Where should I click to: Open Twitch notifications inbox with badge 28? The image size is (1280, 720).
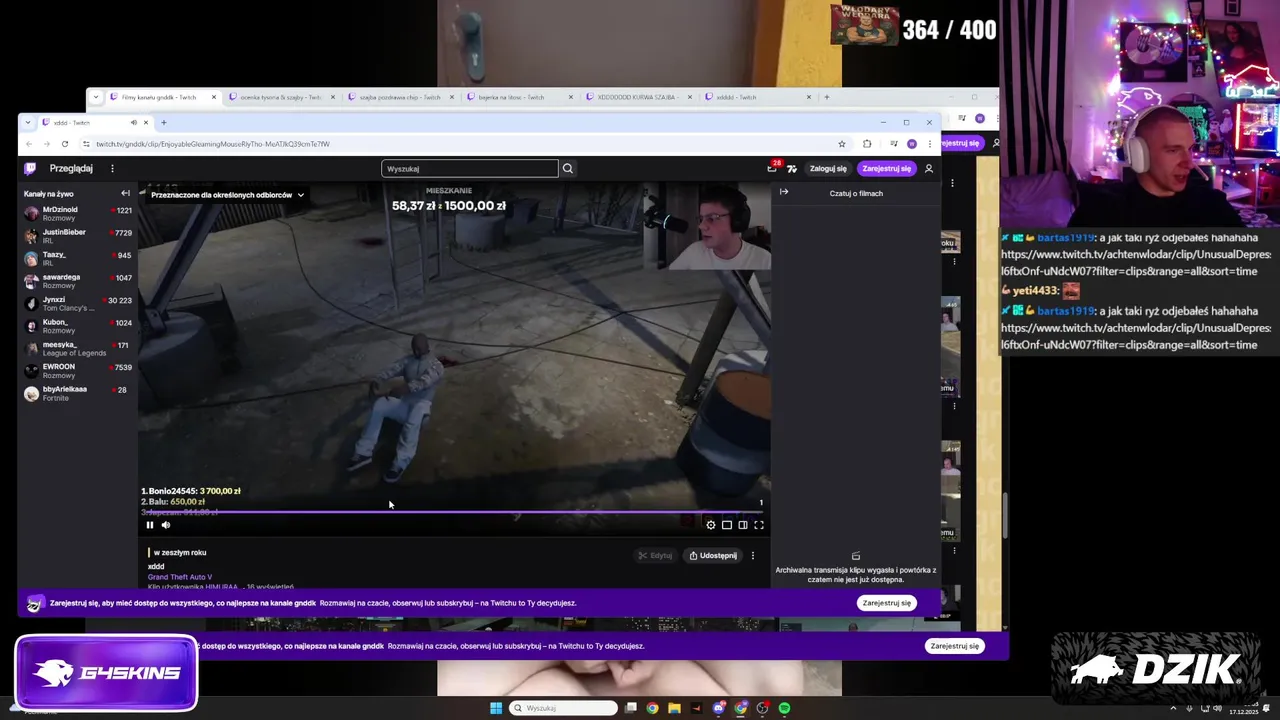click(x=772, y=168)
